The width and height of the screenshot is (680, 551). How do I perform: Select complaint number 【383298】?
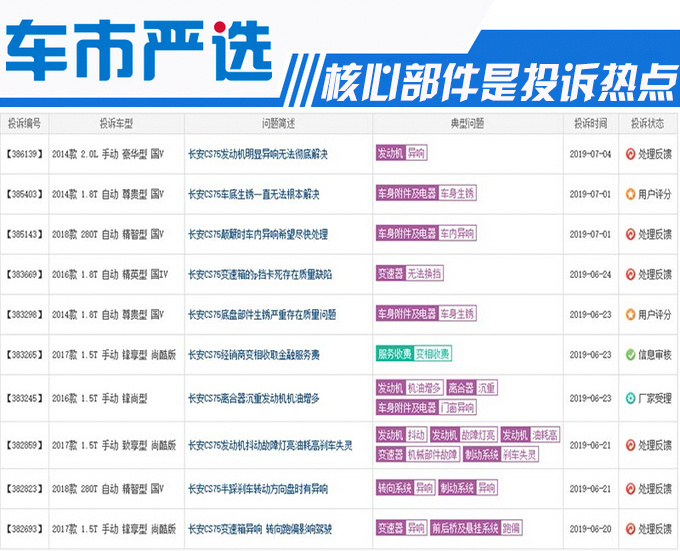click(24, 315)
